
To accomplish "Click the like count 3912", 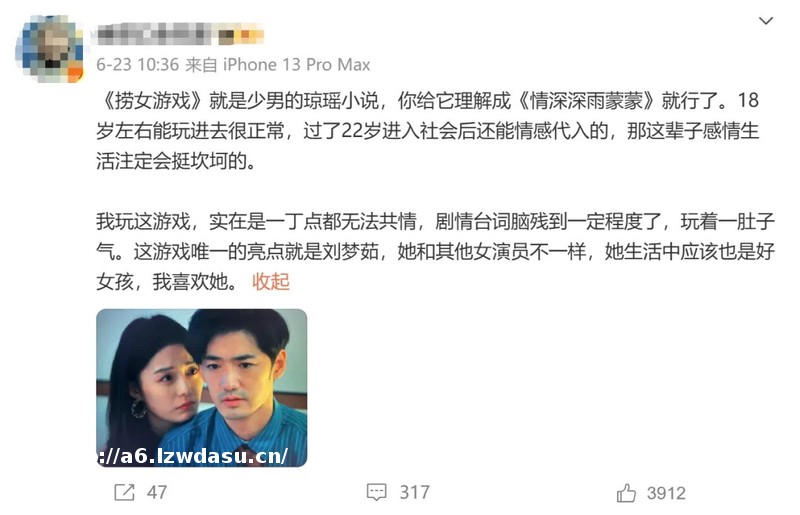I will point(666,493).
